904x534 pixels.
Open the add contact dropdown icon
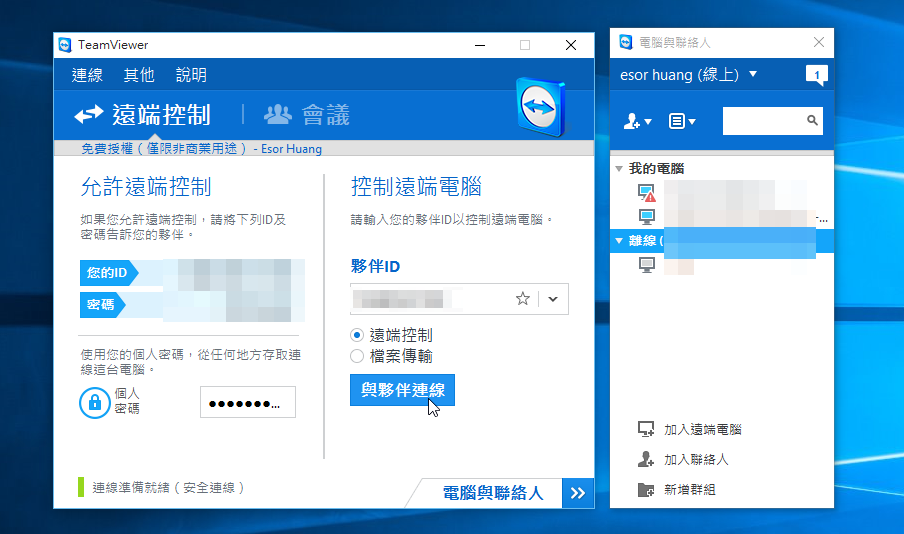[x=638, y=121]
